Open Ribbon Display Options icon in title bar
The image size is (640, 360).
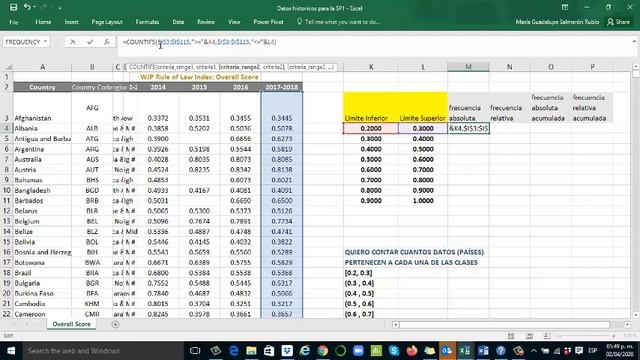tap(565, 7)
